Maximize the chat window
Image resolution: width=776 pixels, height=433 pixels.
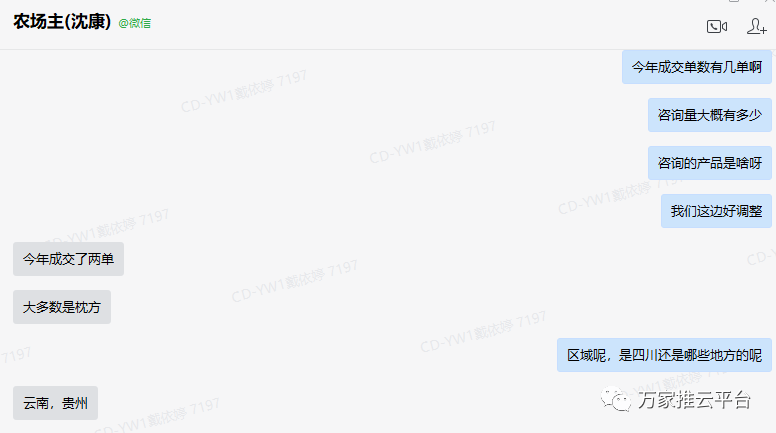click(734, 1)
